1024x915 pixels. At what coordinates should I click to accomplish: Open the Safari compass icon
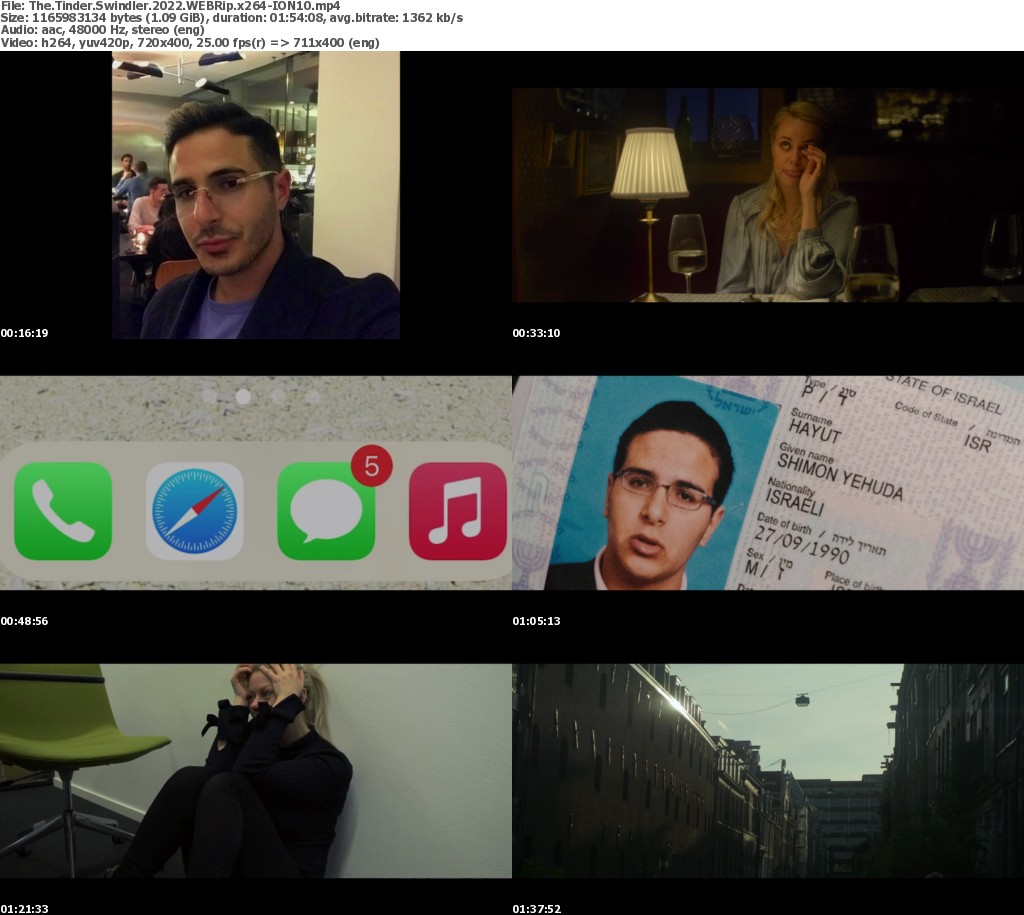point(195,511)
